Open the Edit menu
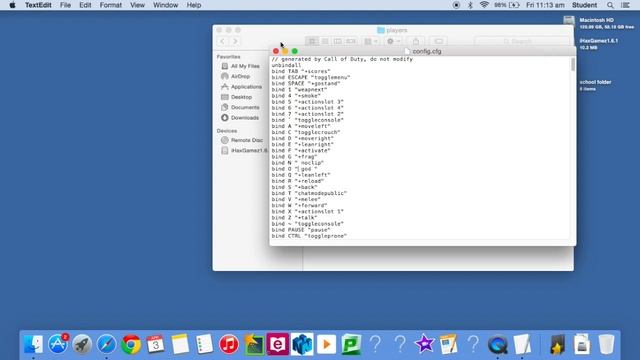The width and height of the screenshot is (640, 360). point(85,5)
